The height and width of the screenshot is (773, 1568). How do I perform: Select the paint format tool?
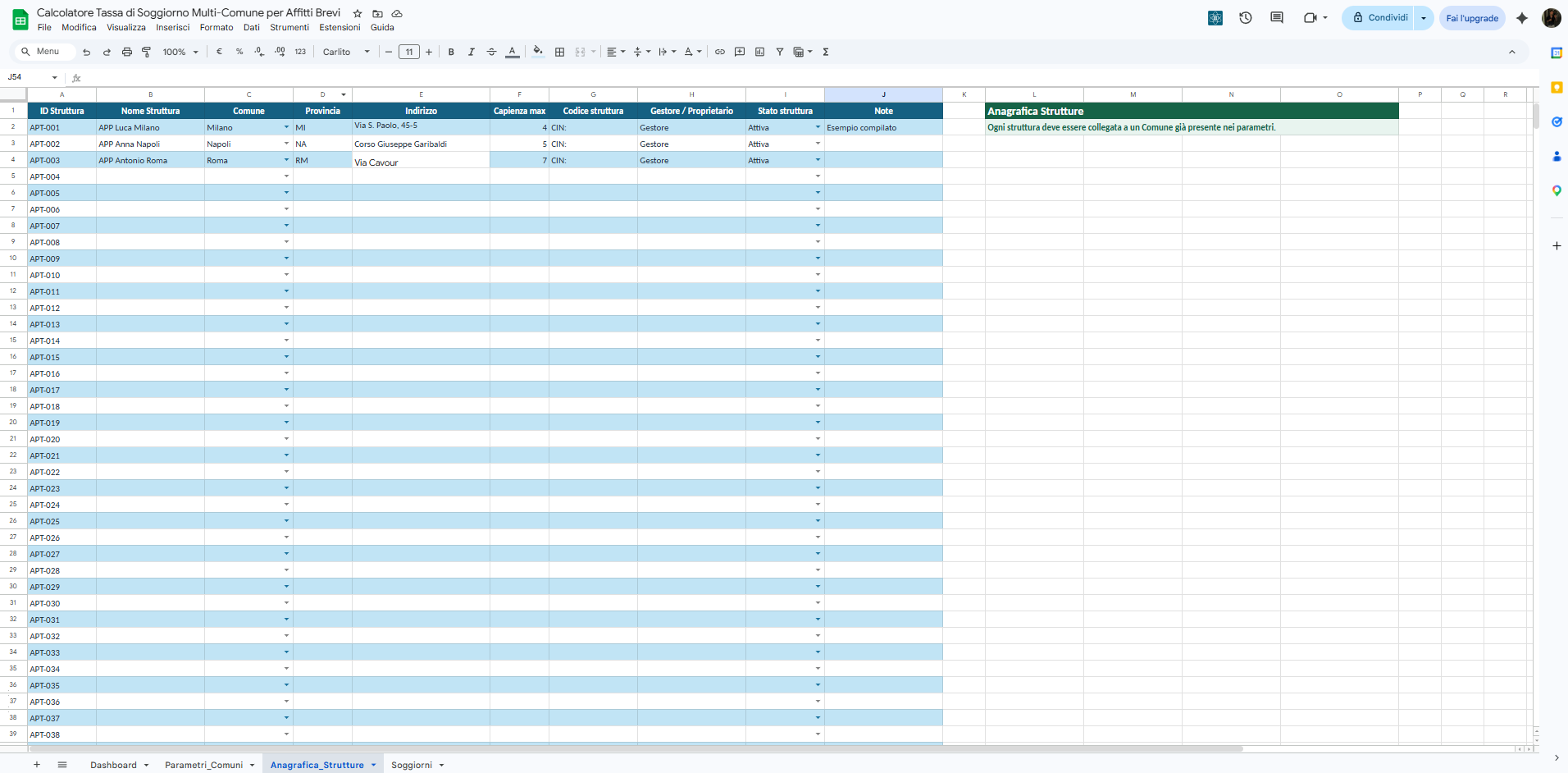pos(146,52)
